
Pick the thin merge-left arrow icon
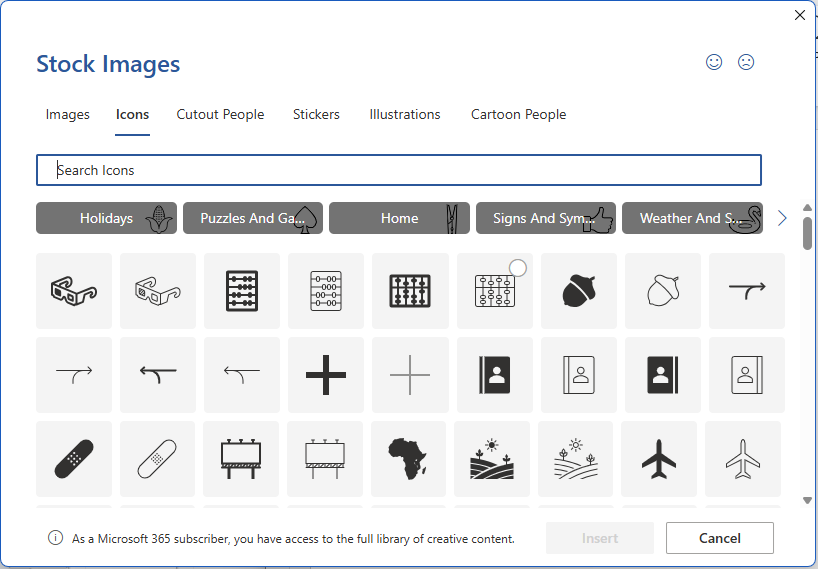[x=242, y=374]
